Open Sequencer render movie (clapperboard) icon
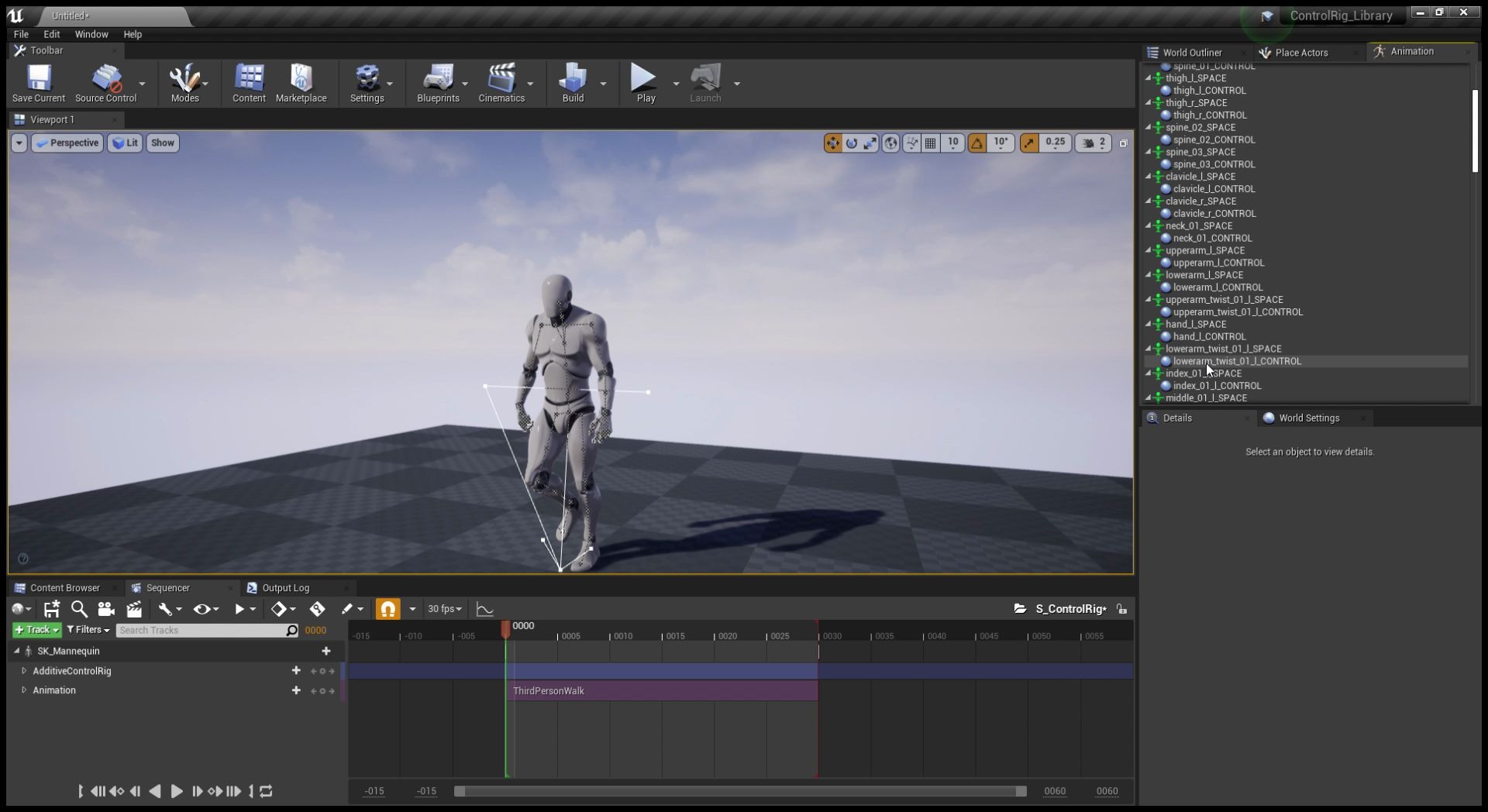Viewport: 1488px width, 812px height. pyautogui.click(x=134, y=609)
